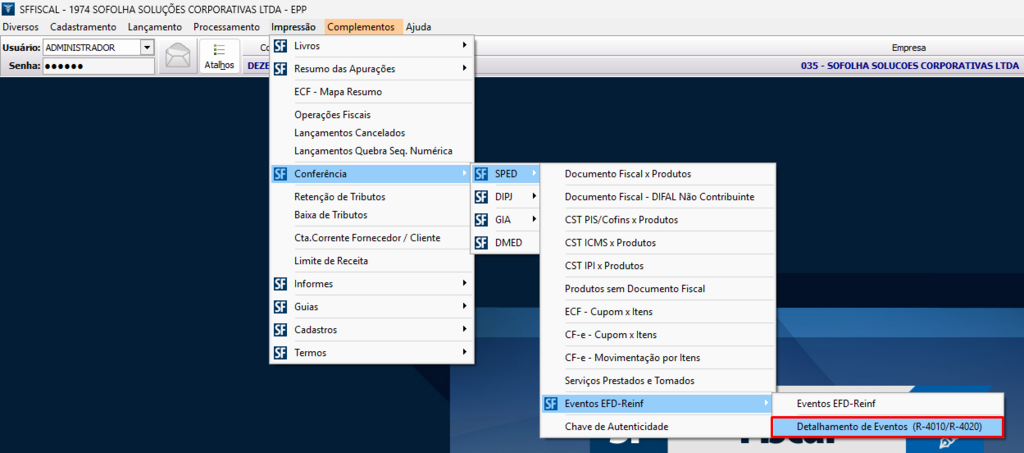The image size is (1024, 453).
Task: Open the Complementos menu
Action: [360, 27]
